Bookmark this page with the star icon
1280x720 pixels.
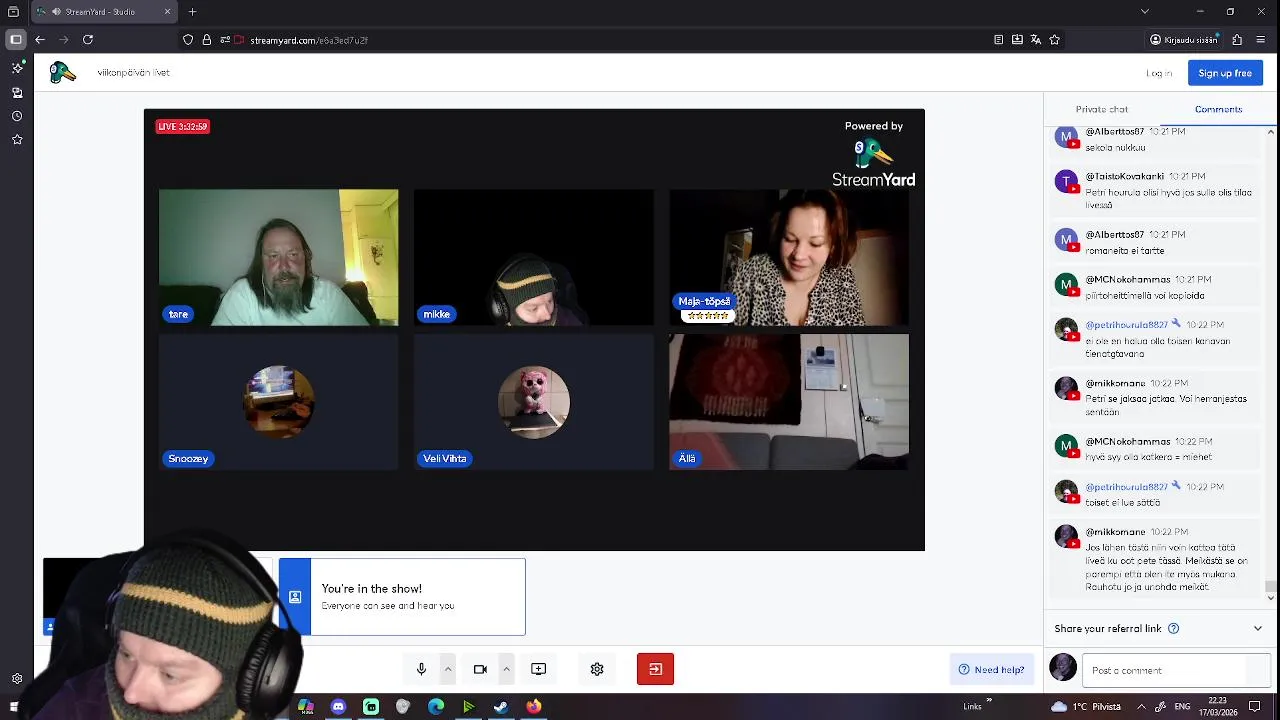coord(1054,40)
